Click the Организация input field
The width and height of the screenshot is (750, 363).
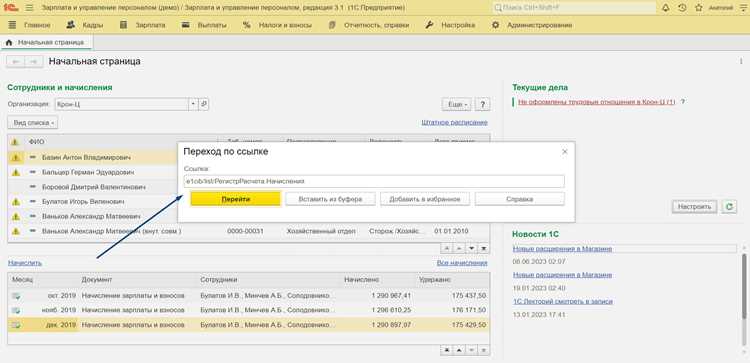point(121,104)
